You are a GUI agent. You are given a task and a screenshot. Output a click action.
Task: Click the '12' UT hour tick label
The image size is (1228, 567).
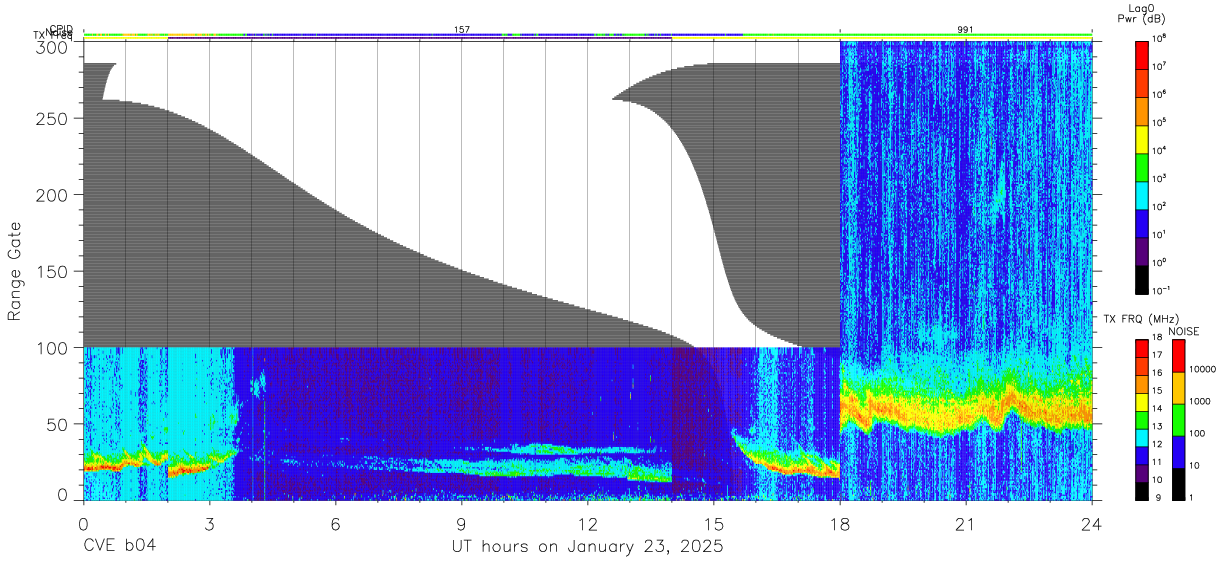pos(588,524)
